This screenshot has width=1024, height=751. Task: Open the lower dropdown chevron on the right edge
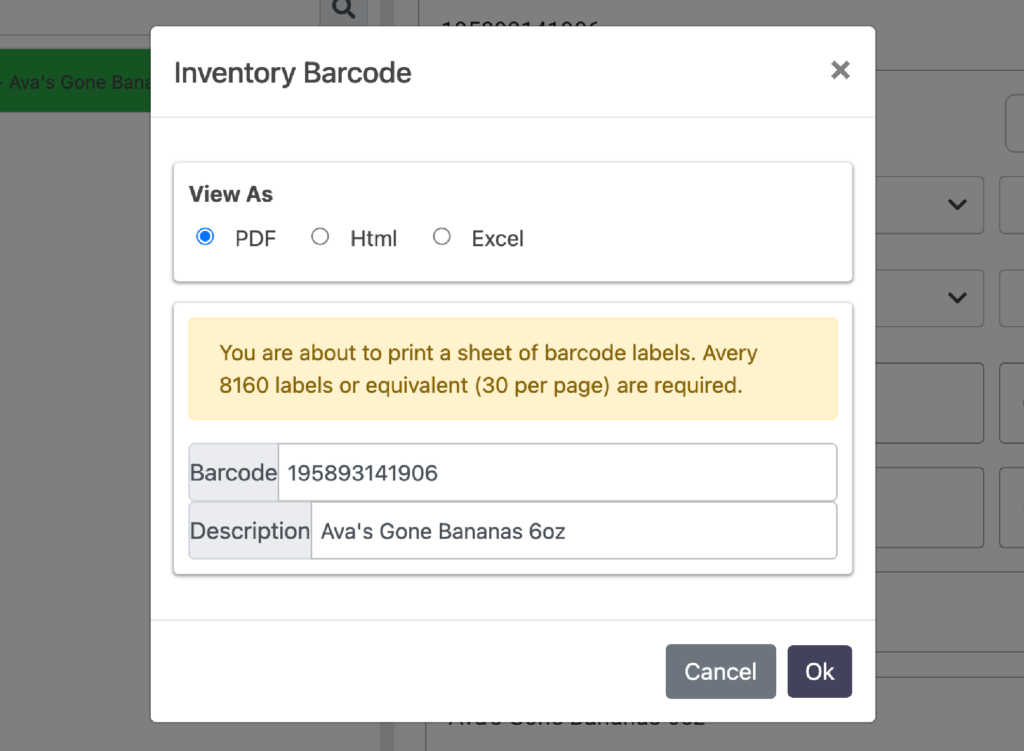956,298
